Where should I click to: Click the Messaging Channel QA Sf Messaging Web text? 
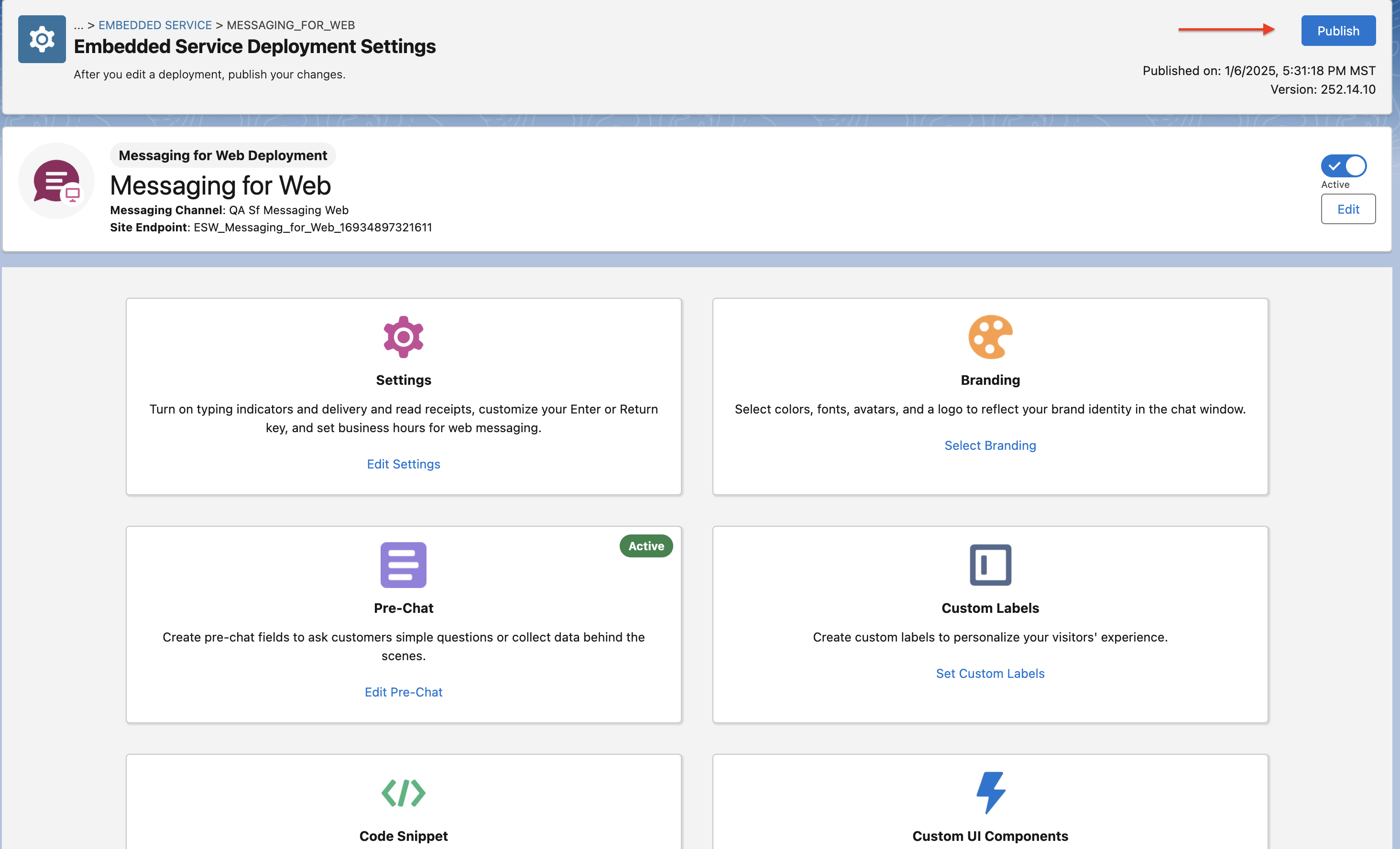tap(229, 210)
